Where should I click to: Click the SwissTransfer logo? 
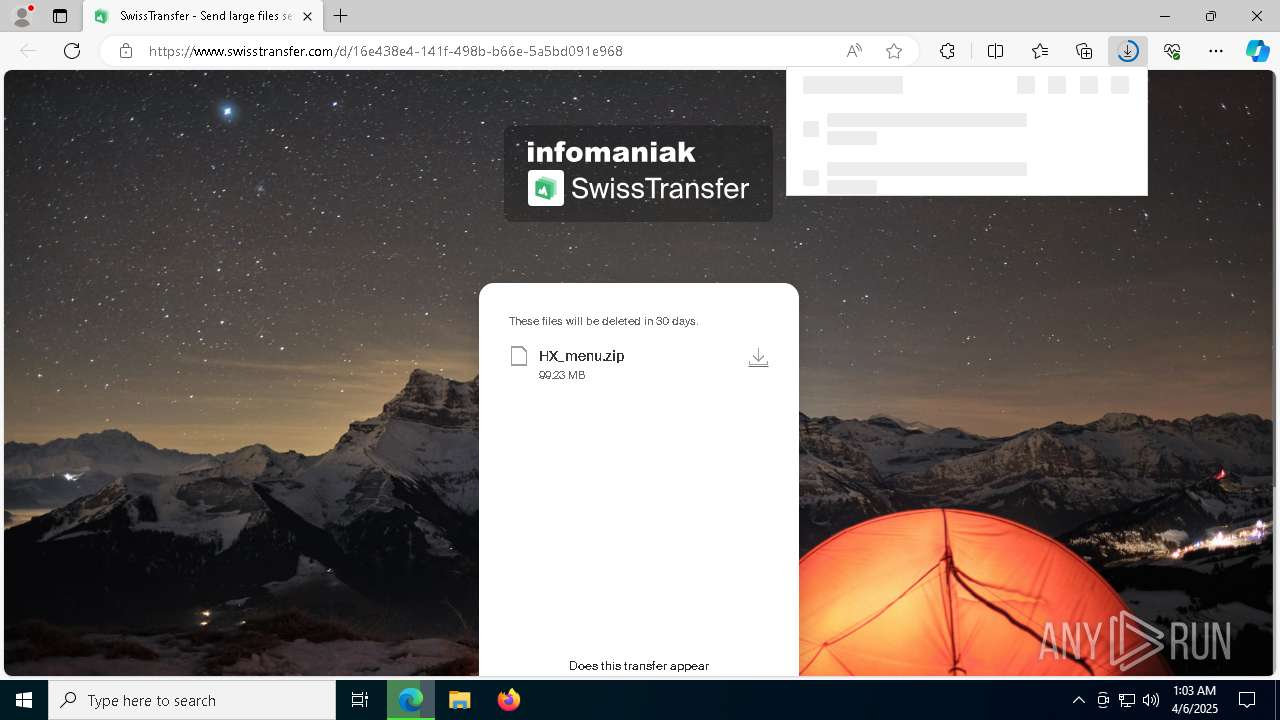(639, 188)
